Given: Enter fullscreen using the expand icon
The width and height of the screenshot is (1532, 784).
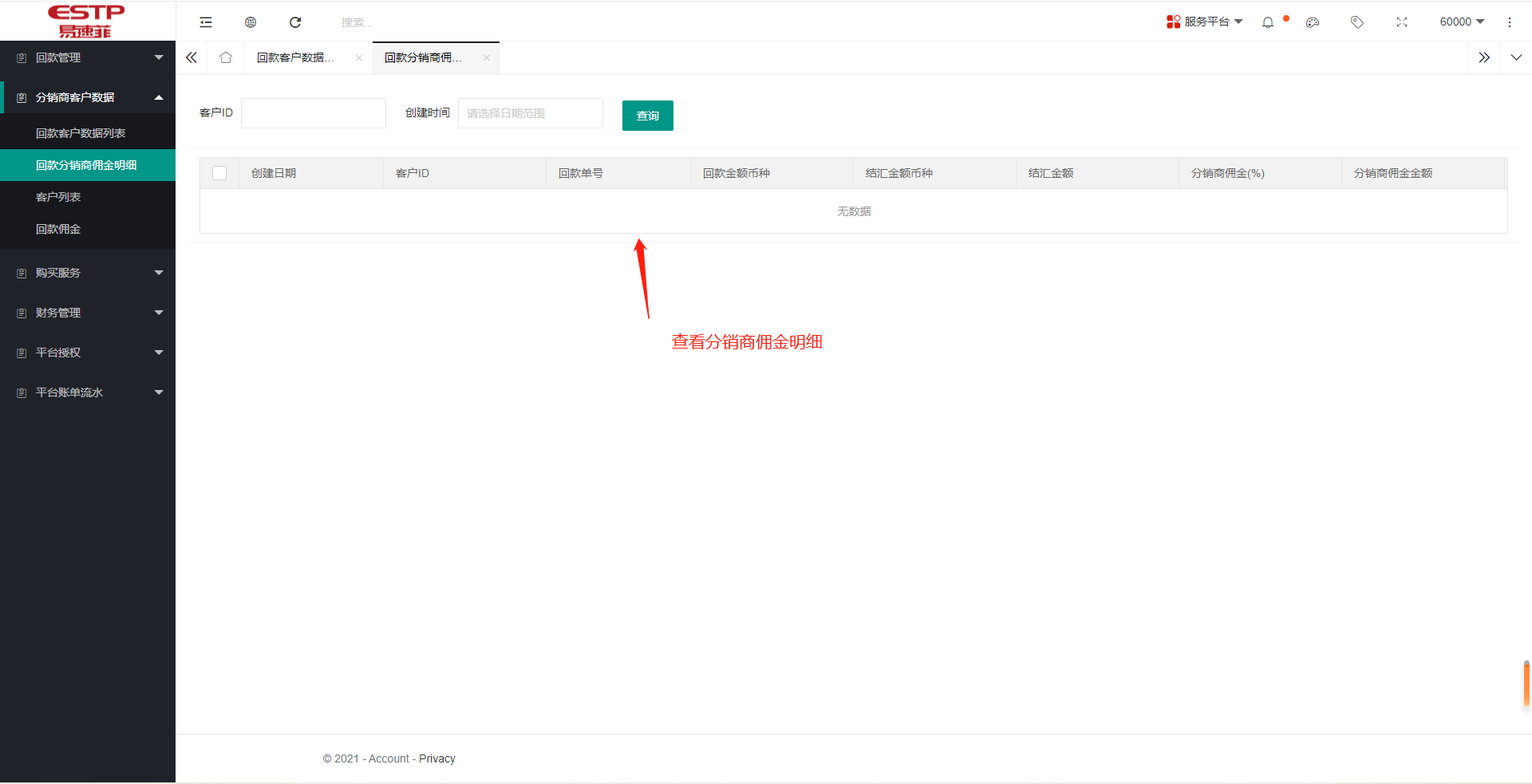Looking at the screenshot, I should (1402, 22).
